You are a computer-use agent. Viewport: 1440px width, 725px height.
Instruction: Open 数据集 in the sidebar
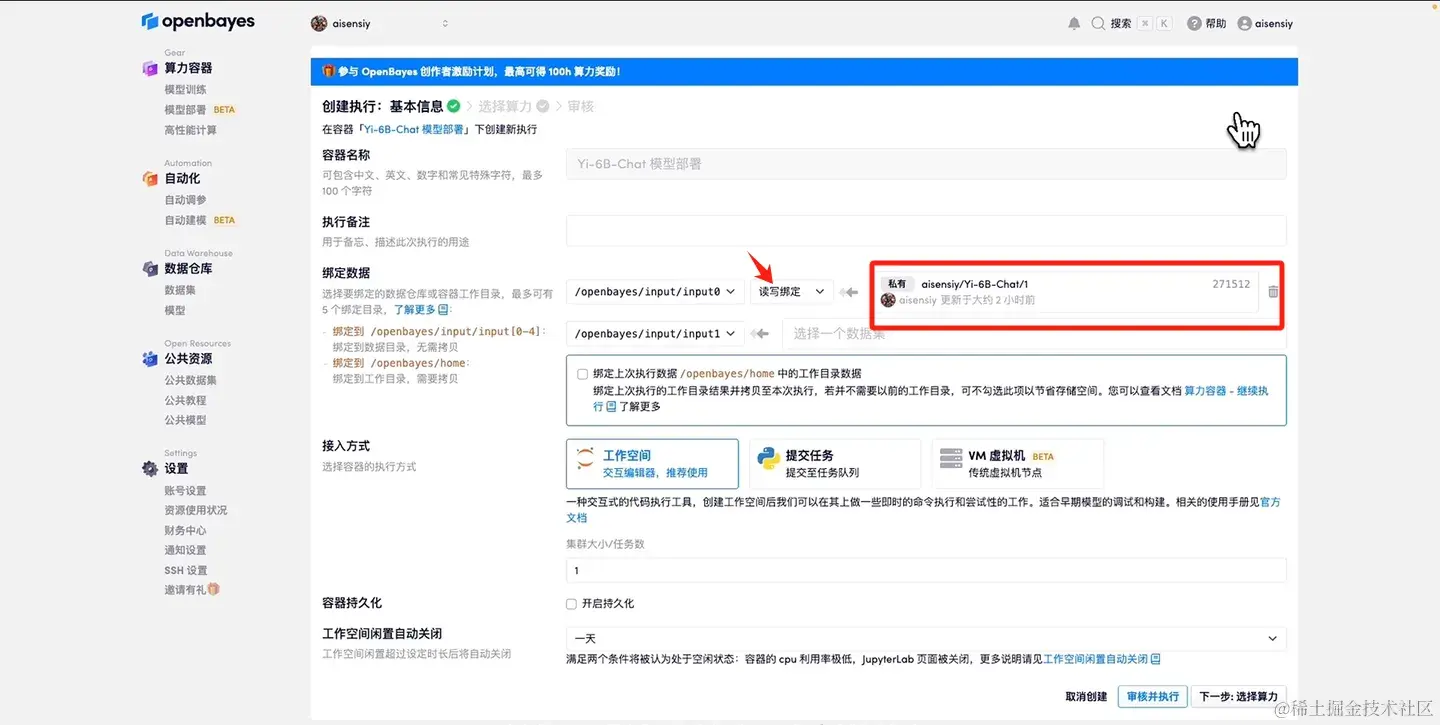pos(180,290)
